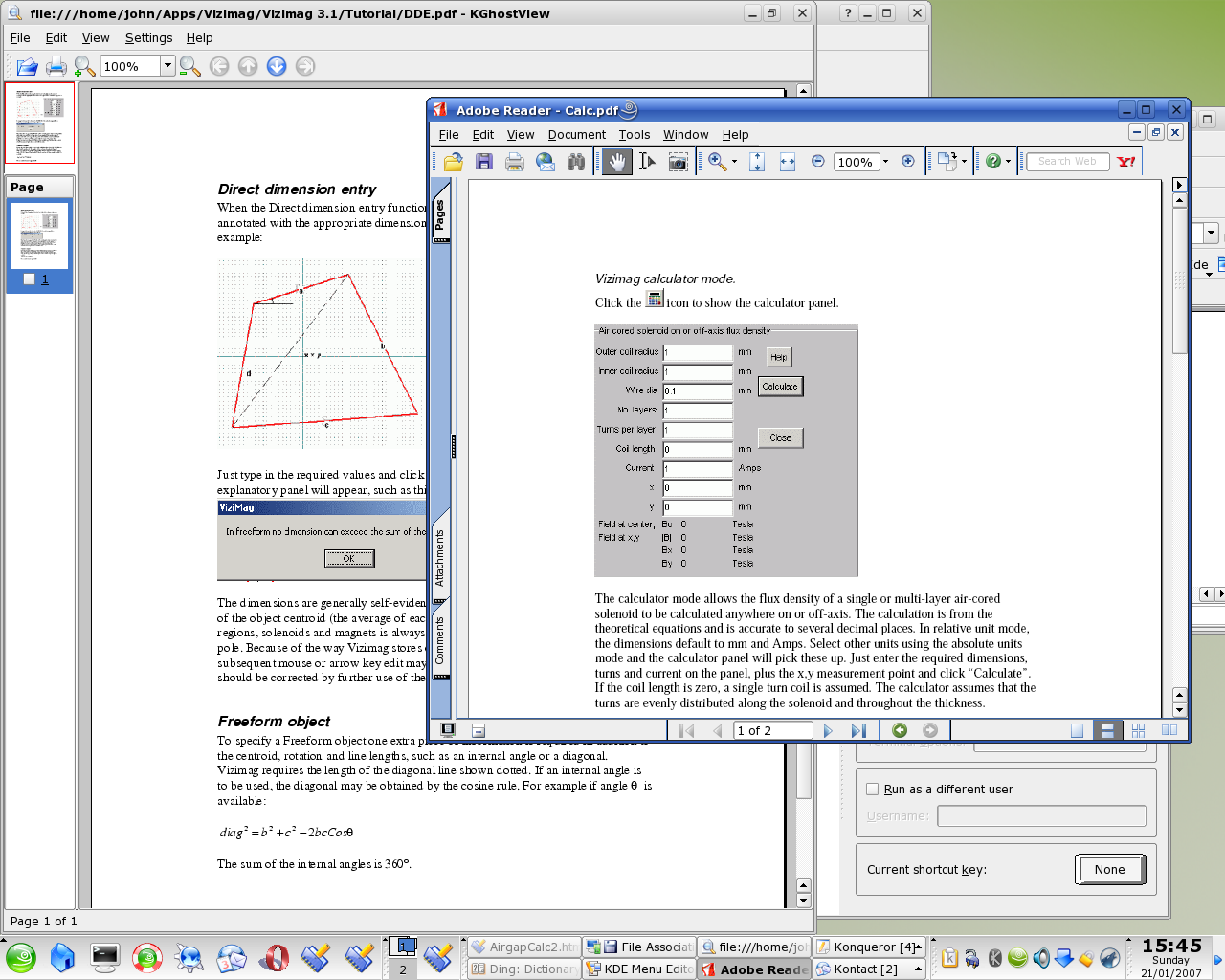Image resolution: width=1225 pixels, height=980 pixels.
Task: Select the Zoom In magnifier tool
Action: point(718,162)
